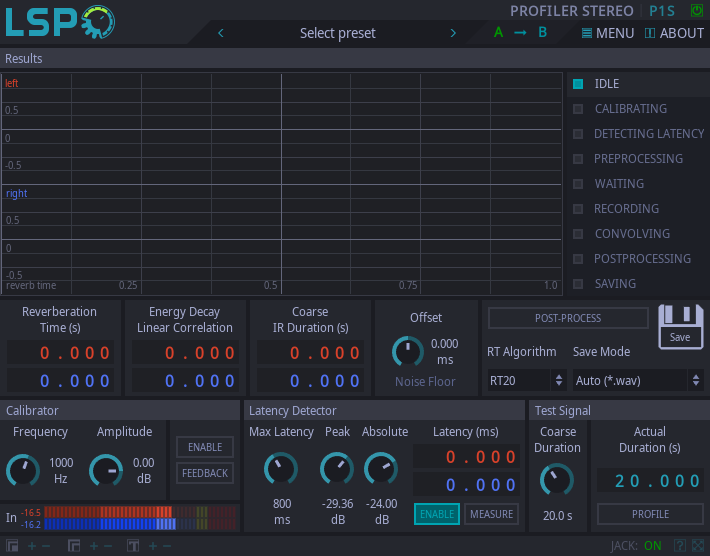Open the help question mark icon
The image size is (710, 556).
tap(679, 546)
